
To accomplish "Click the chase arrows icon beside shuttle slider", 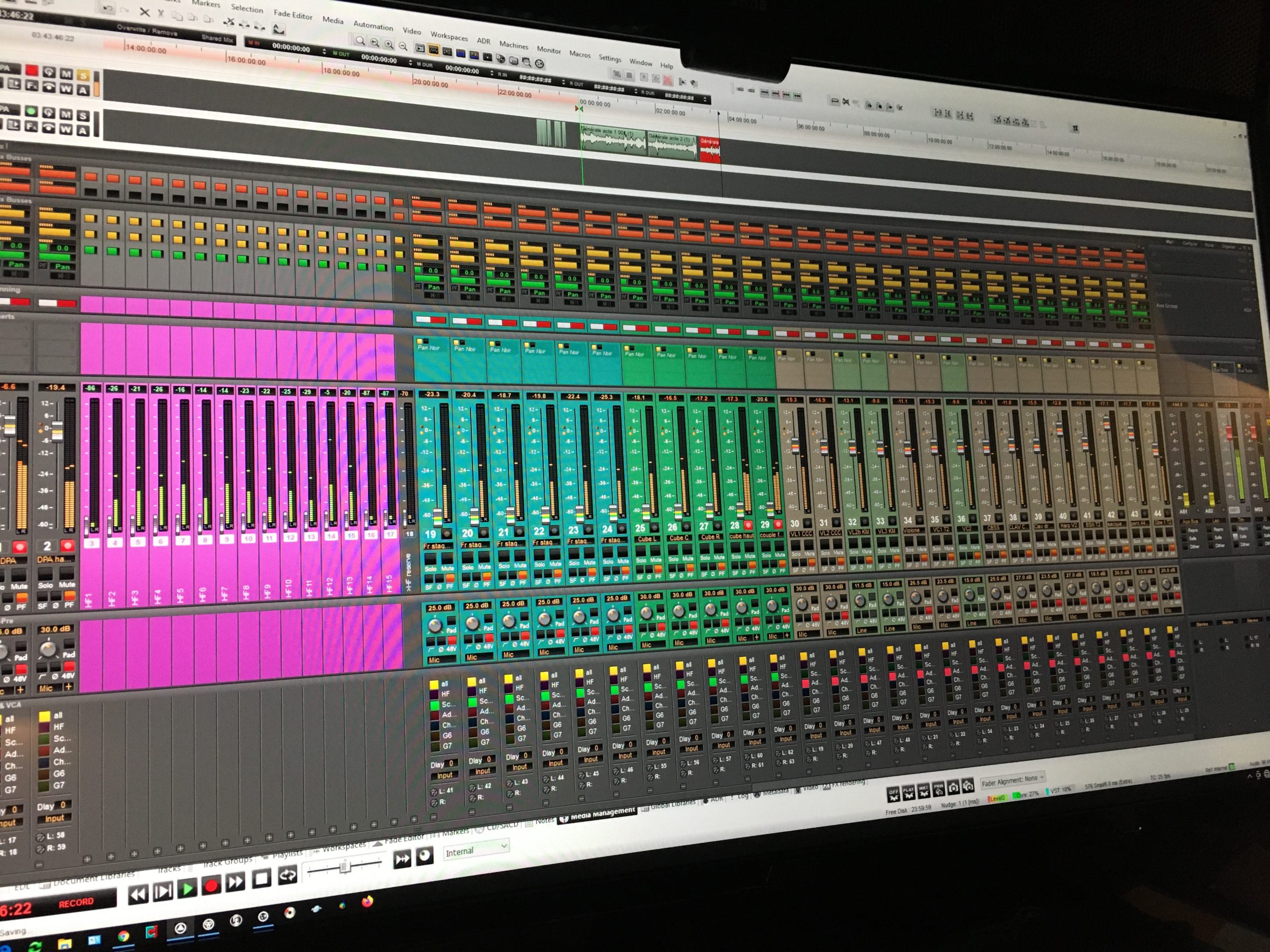I will tap(402, 859).
